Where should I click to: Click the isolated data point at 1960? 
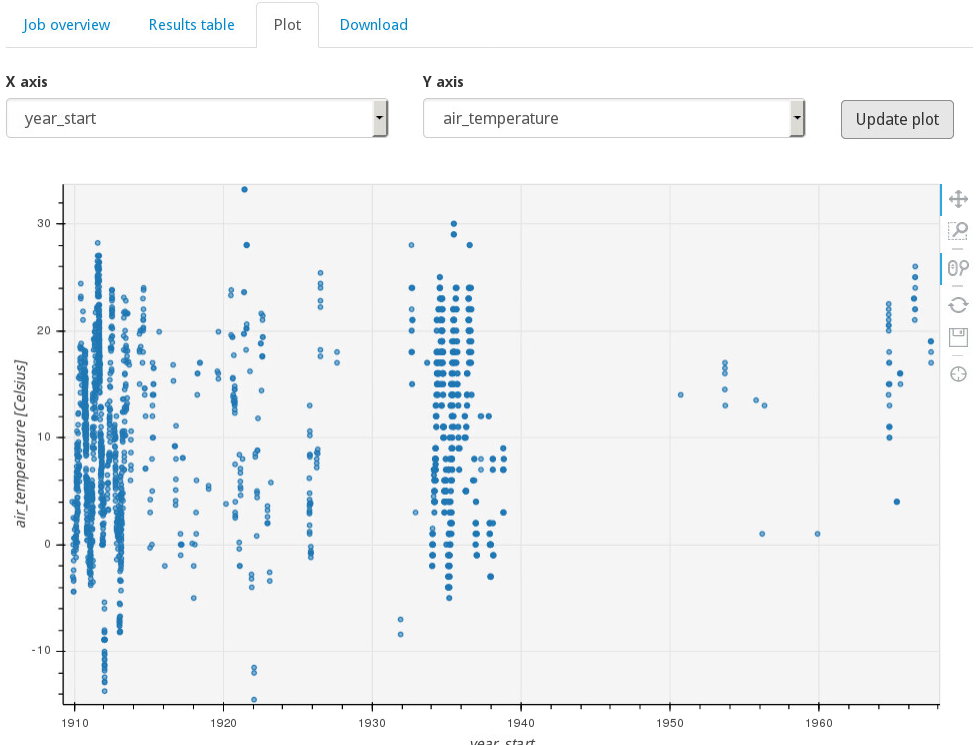[x=817, y=534]
